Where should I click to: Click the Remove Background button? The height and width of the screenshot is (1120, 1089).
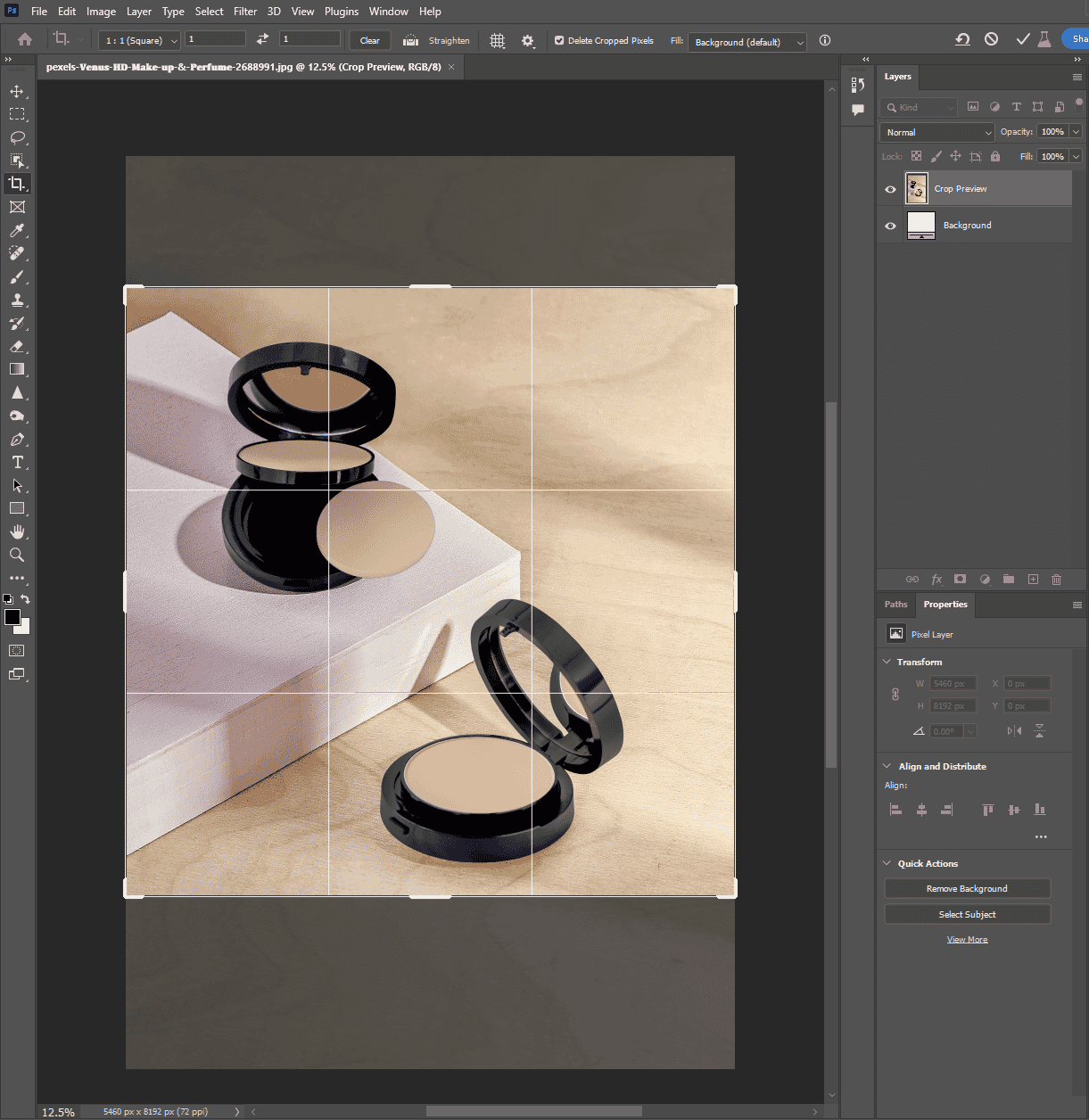[967, 888]
